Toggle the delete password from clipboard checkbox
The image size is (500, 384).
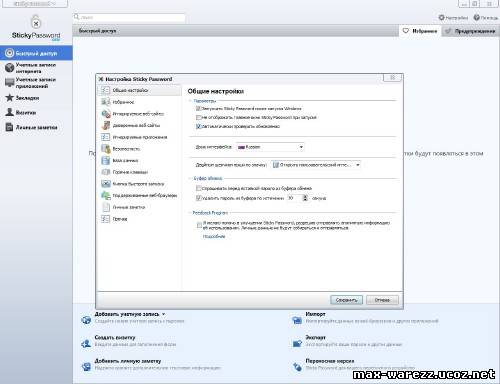pos(198,198)
